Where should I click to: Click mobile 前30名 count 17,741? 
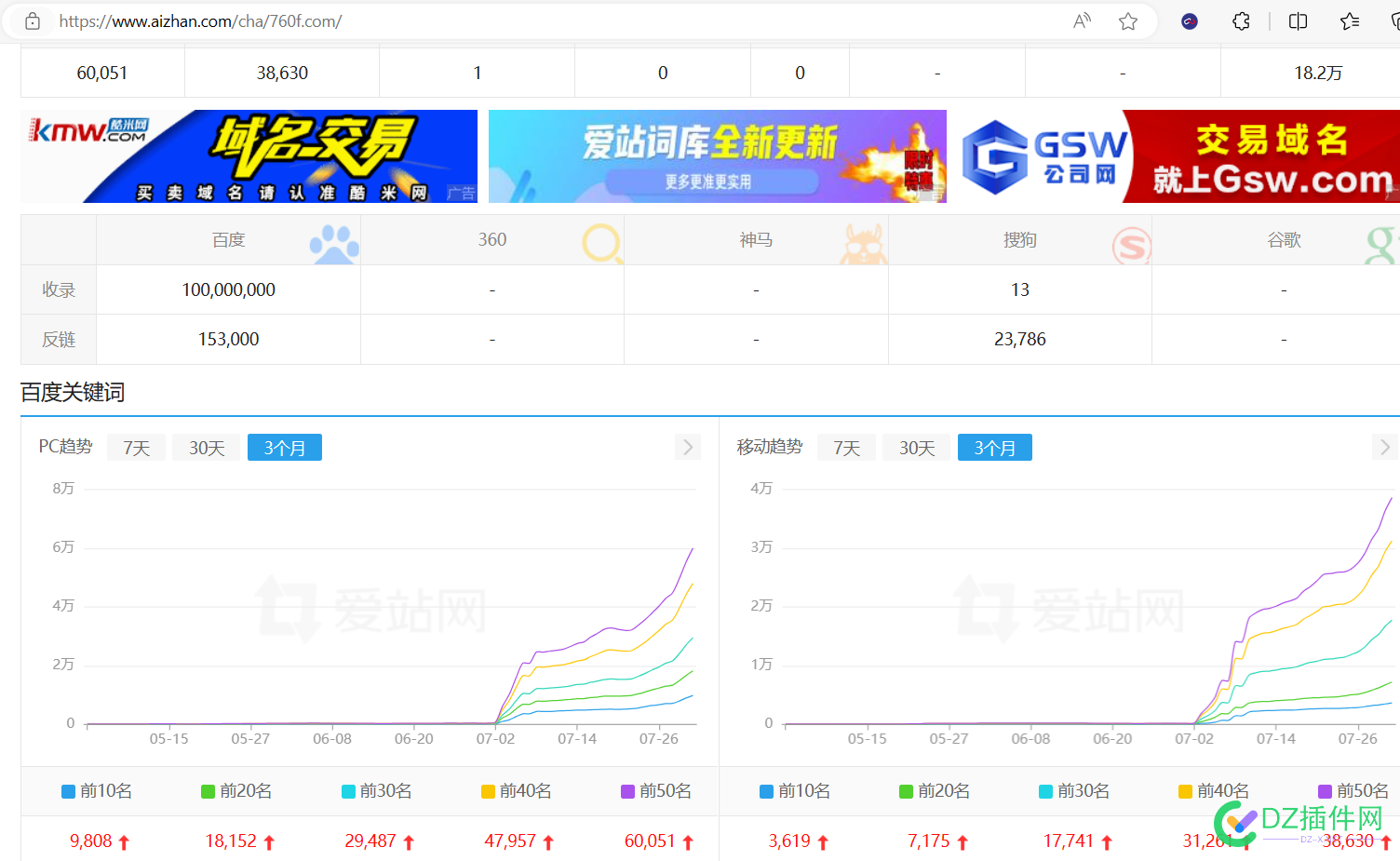tap(1069, 841)
